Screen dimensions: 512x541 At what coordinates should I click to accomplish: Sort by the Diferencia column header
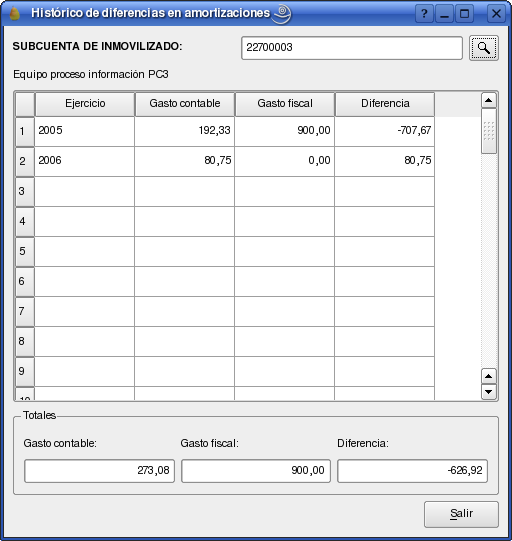tap(385, 104)
